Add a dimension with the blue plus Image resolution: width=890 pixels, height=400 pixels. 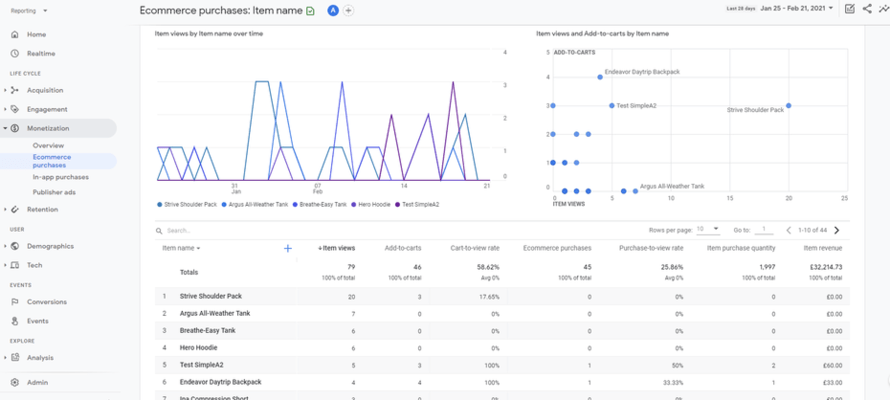(288, 248)
